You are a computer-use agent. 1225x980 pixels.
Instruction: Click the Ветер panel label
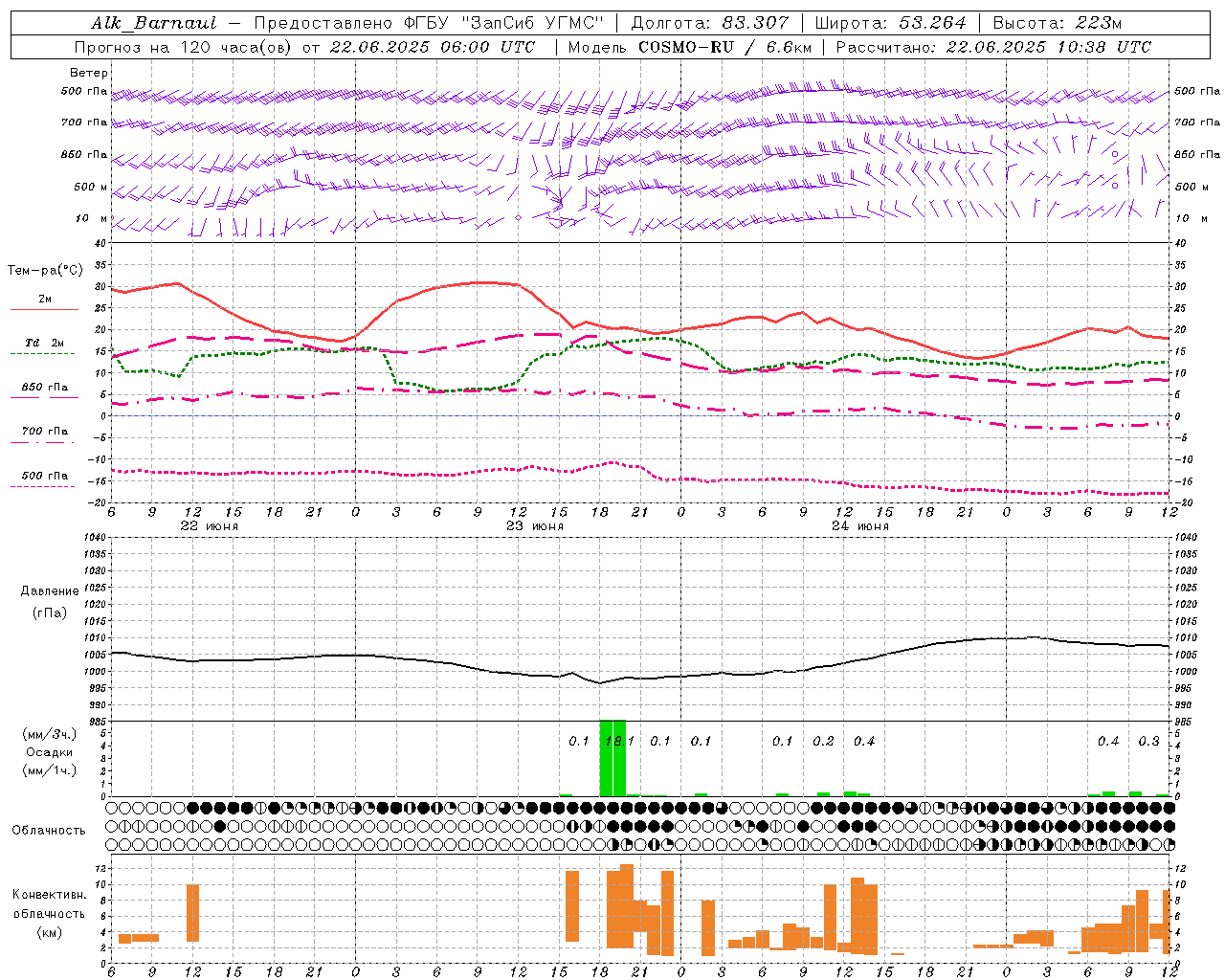(89, 73)
